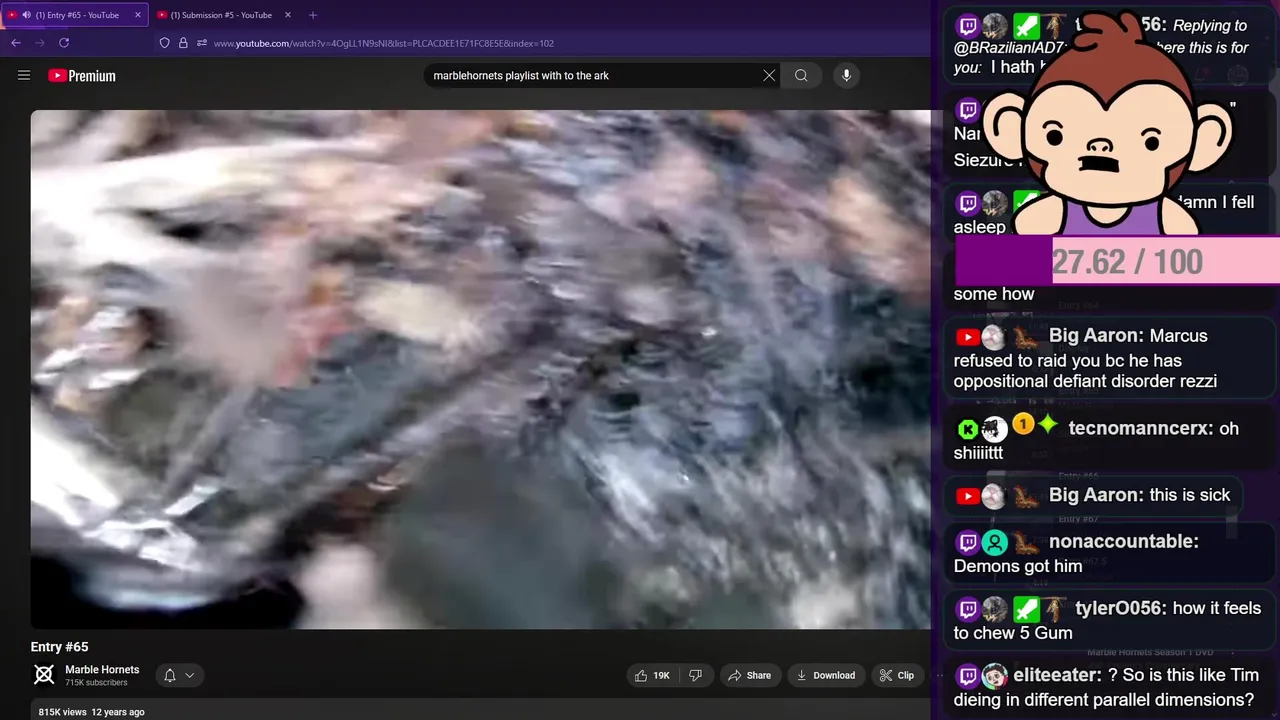
Task: Open the YouTube hamburger guide menu
Action: (24, 75)
